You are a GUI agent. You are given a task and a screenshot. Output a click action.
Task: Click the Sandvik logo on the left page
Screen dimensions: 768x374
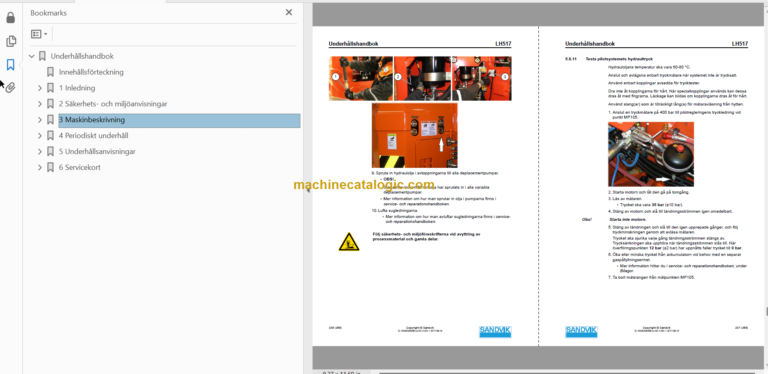(x=495, y=331)
